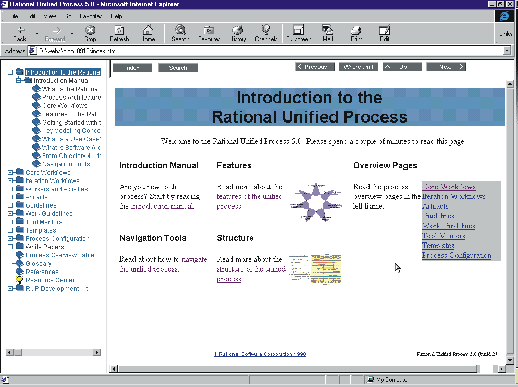Reload the page using Refresh
518x387 pixels.
point(119,33)
